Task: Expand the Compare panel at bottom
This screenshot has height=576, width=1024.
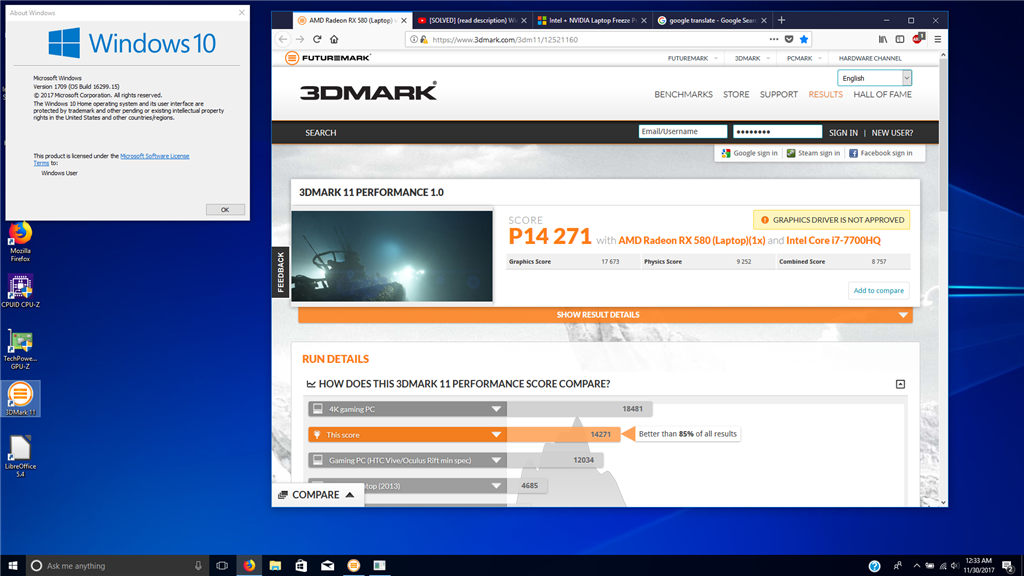Action: coord(316,495)
